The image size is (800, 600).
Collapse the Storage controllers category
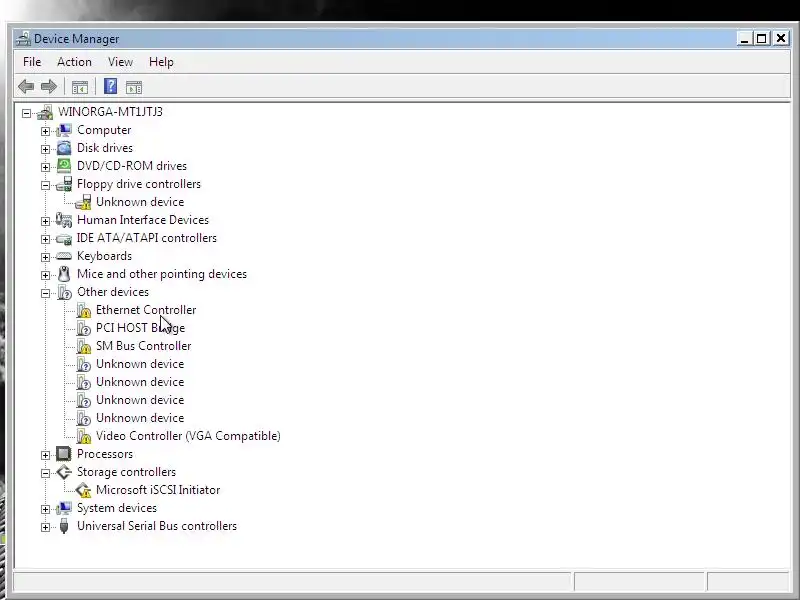tap(45, 473)
